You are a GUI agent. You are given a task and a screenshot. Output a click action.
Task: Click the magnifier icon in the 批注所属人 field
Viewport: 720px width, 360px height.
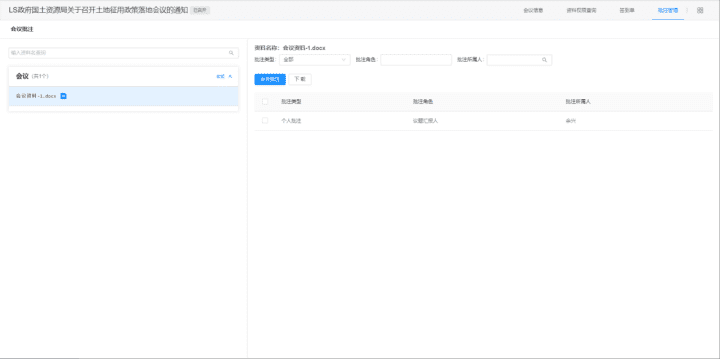click(x=545, y=60)
